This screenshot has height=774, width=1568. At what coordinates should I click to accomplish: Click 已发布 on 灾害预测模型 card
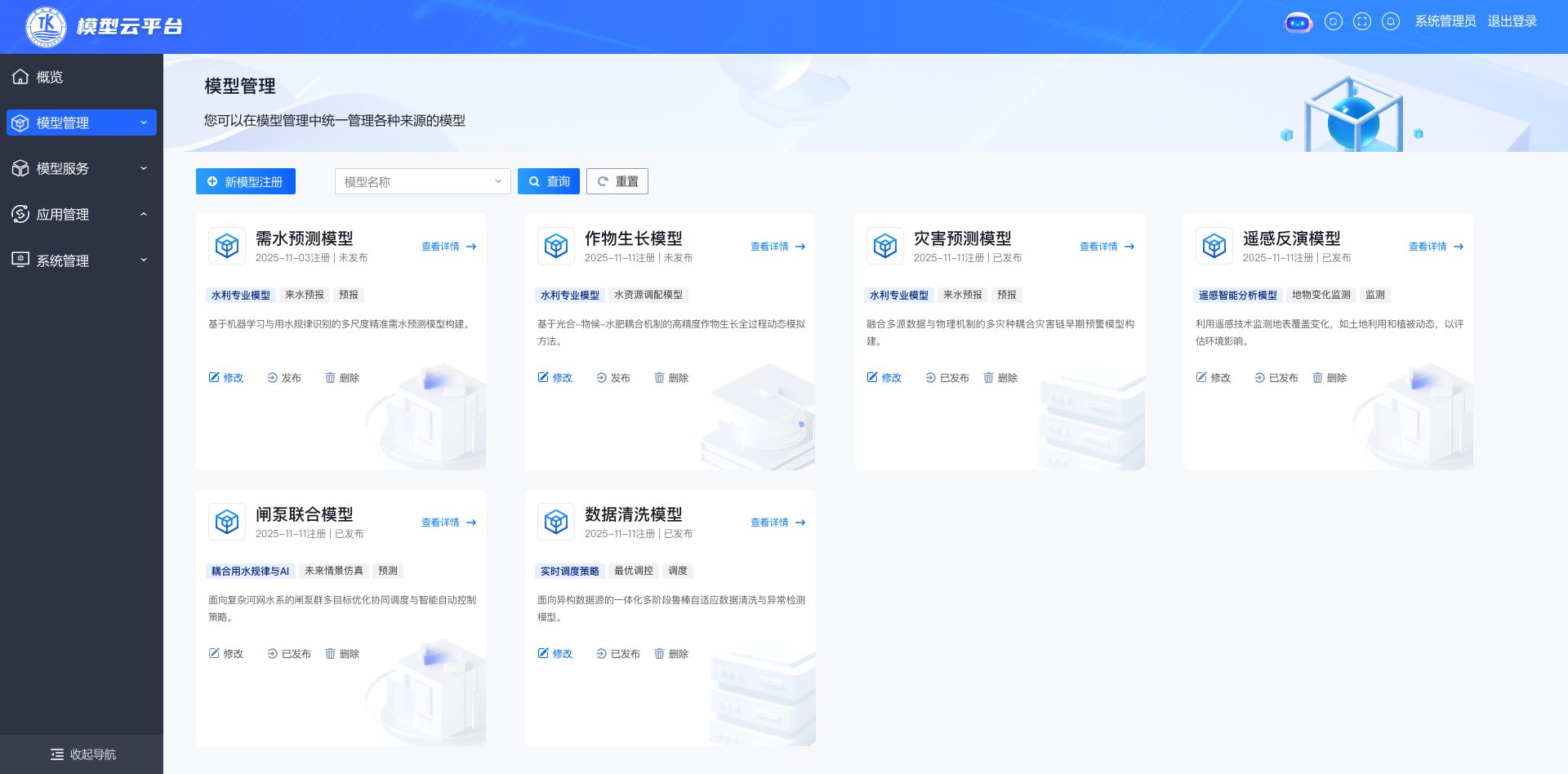tap(947, 378)
